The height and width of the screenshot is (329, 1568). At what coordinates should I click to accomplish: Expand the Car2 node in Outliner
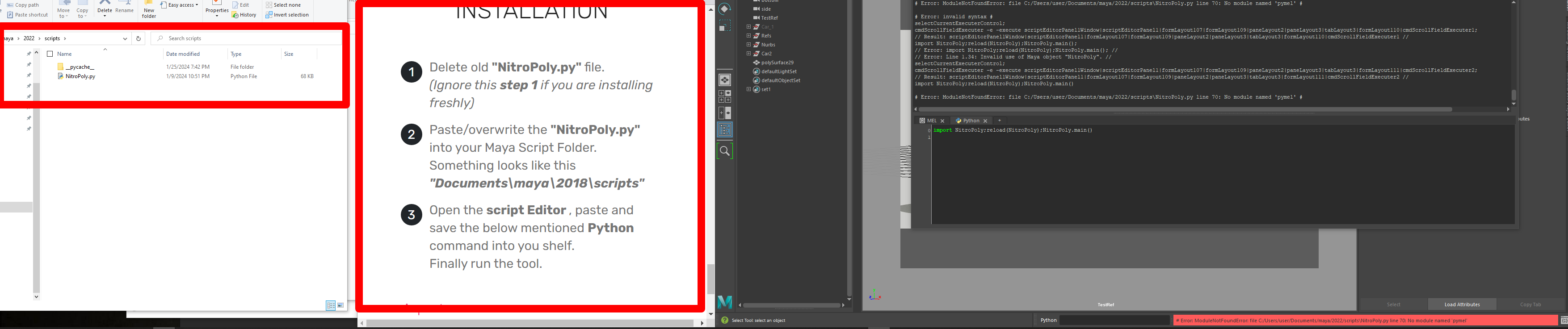coord(748,54)
